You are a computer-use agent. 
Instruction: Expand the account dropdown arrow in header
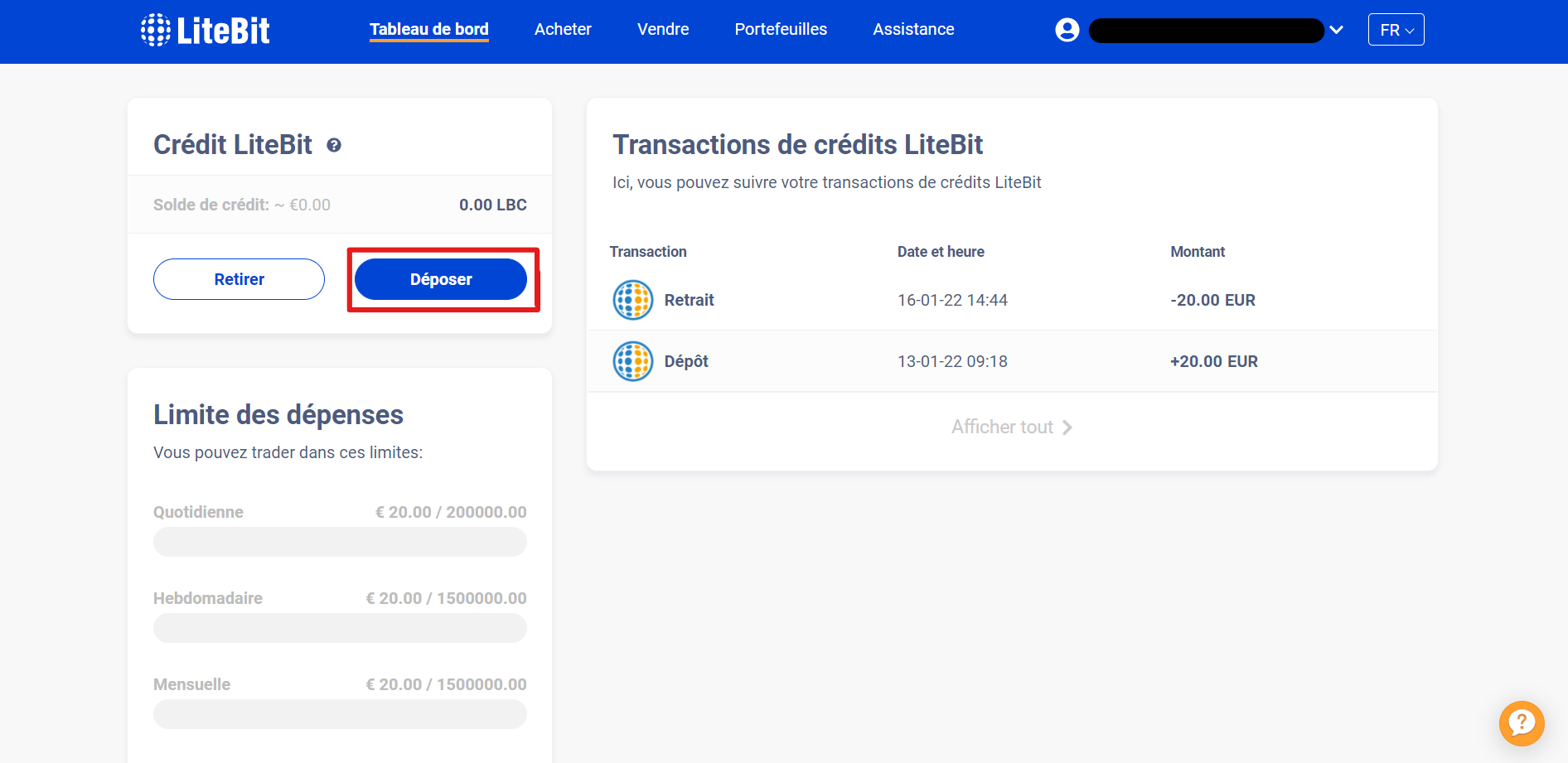click(1336, 29)
